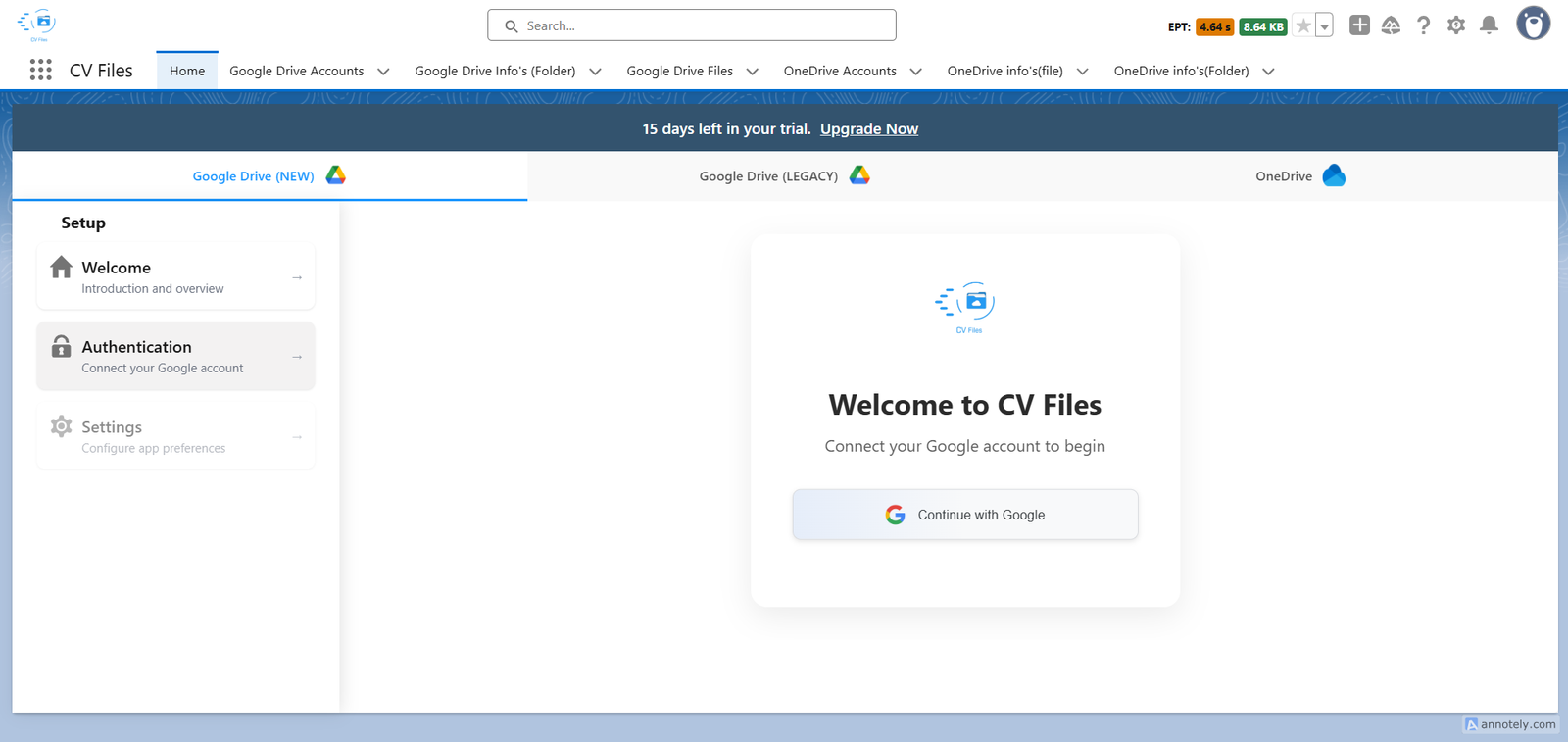Open the OneDrive info's(file) tab
The image size is (1568, 742).
tap(1005, 71)
